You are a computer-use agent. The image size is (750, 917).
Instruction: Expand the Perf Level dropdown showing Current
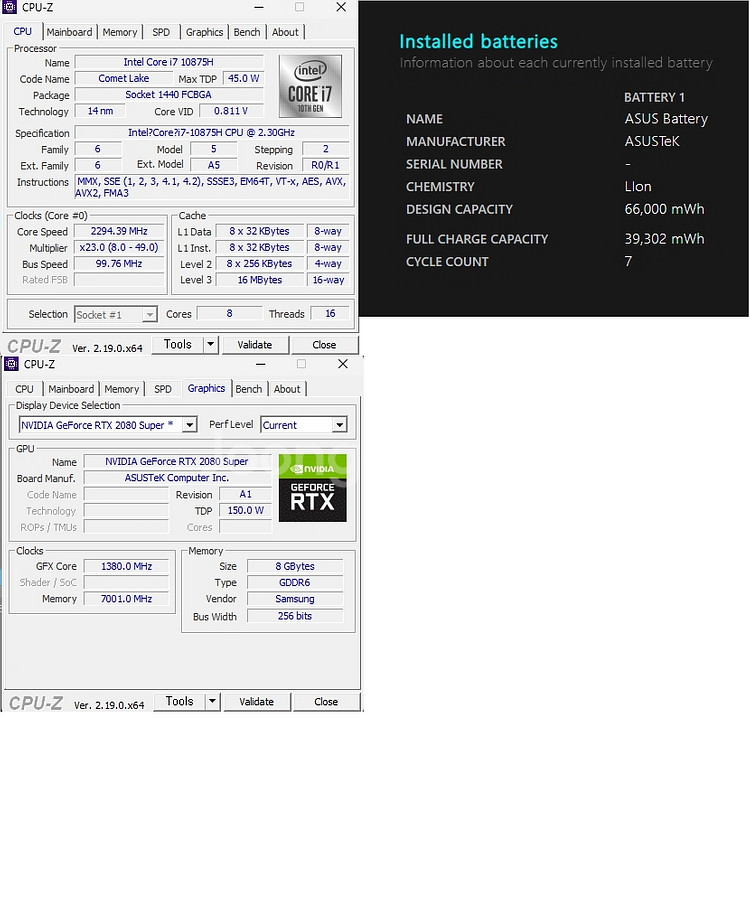tap(339, 425)
